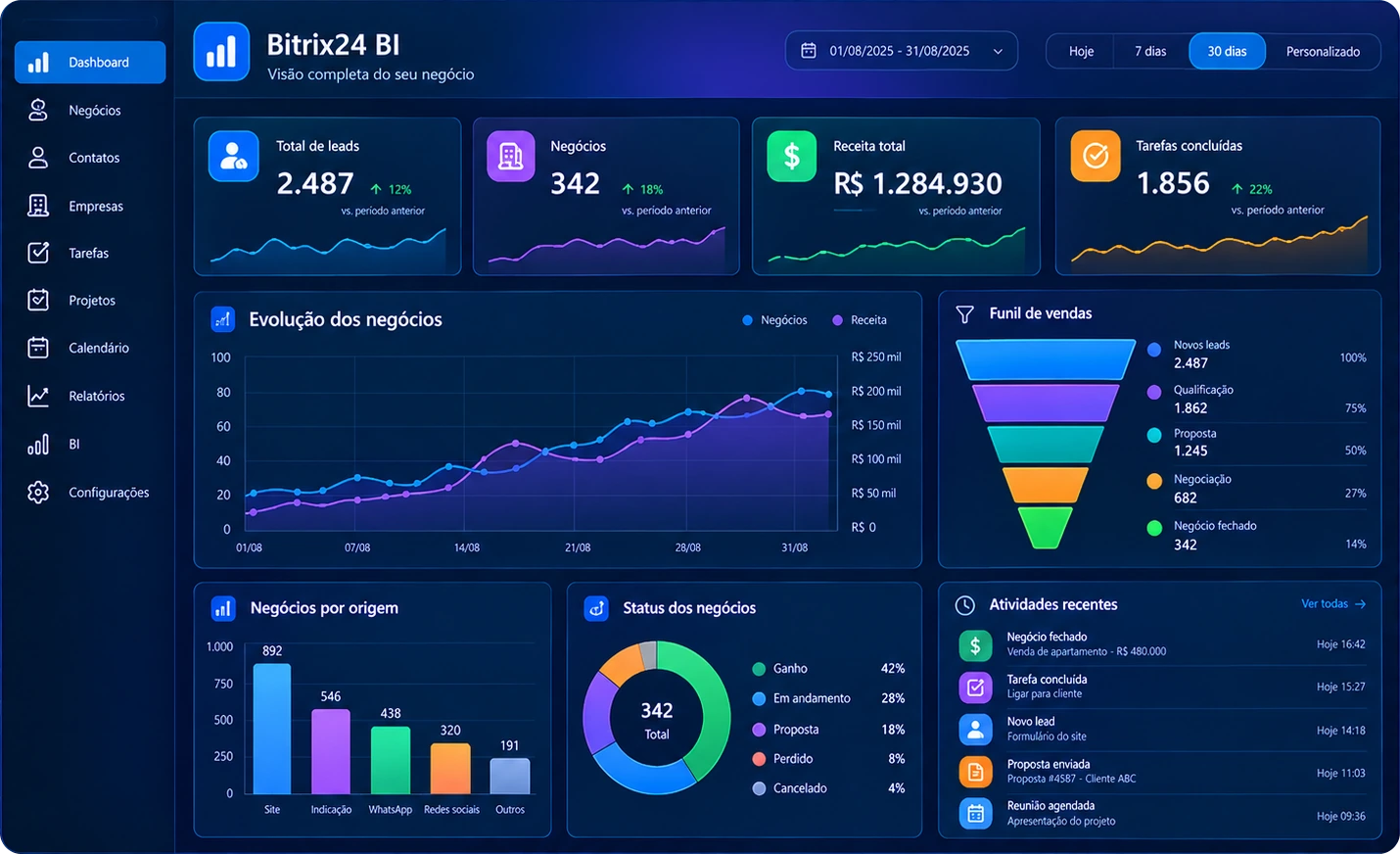1400x854 pixels.
Task: Open Ver todas link in Atividades recentes
Action: 1333,604
